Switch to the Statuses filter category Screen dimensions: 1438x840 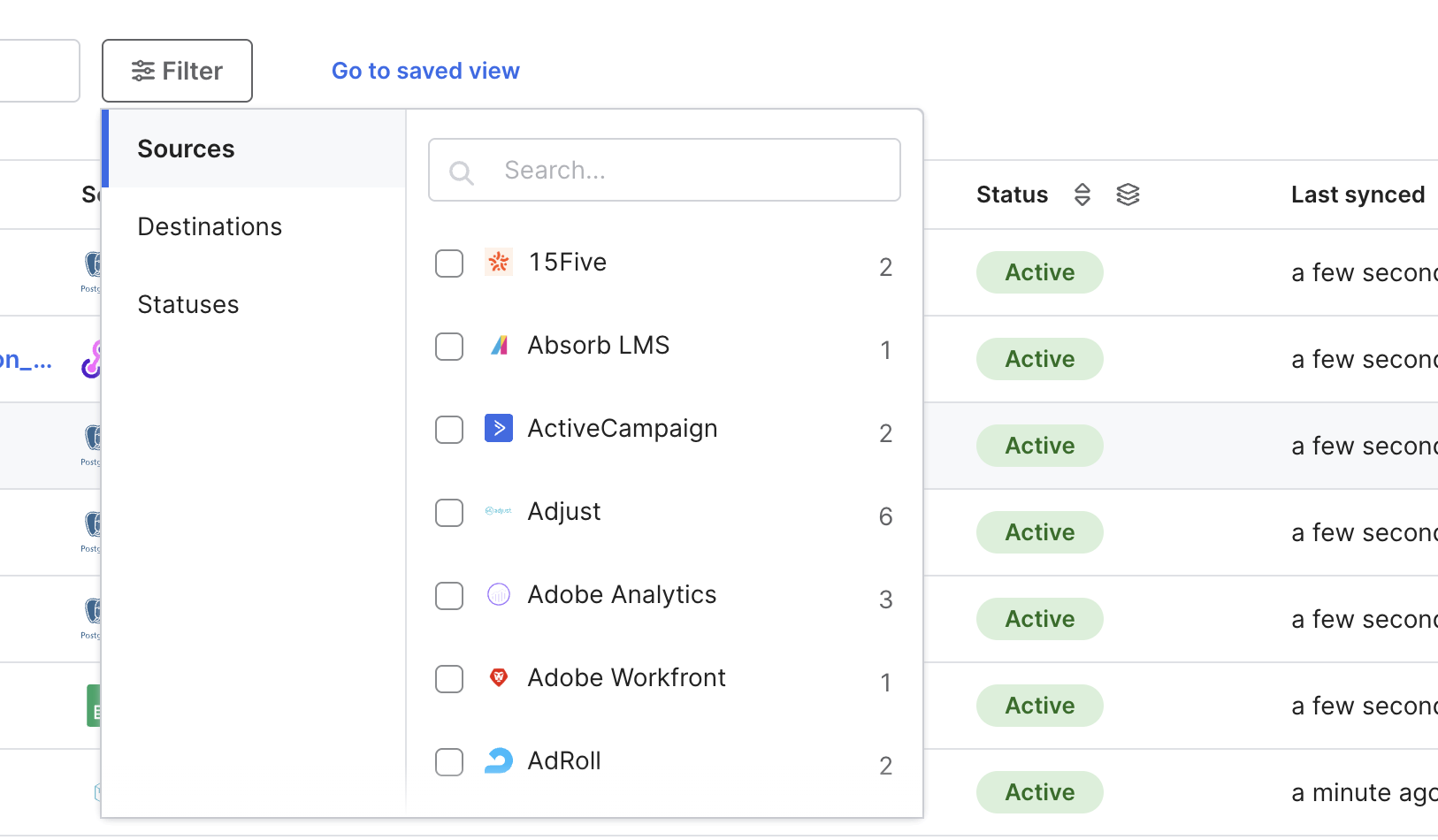click(254, 304)
